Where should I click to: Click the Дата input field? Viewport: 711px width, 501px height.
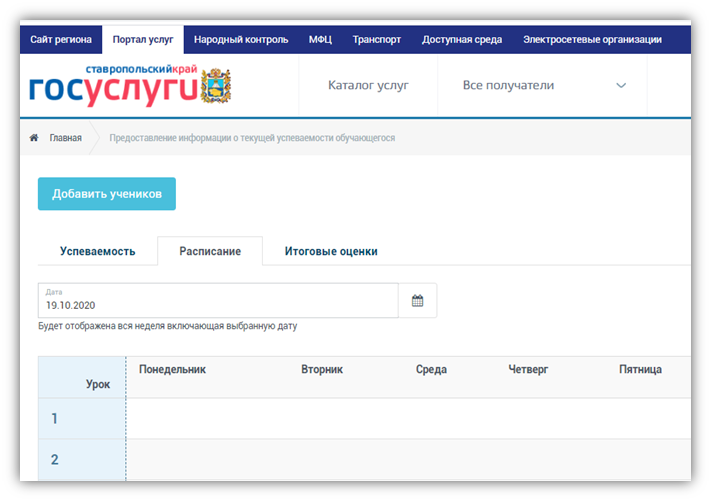coord(218,301)
